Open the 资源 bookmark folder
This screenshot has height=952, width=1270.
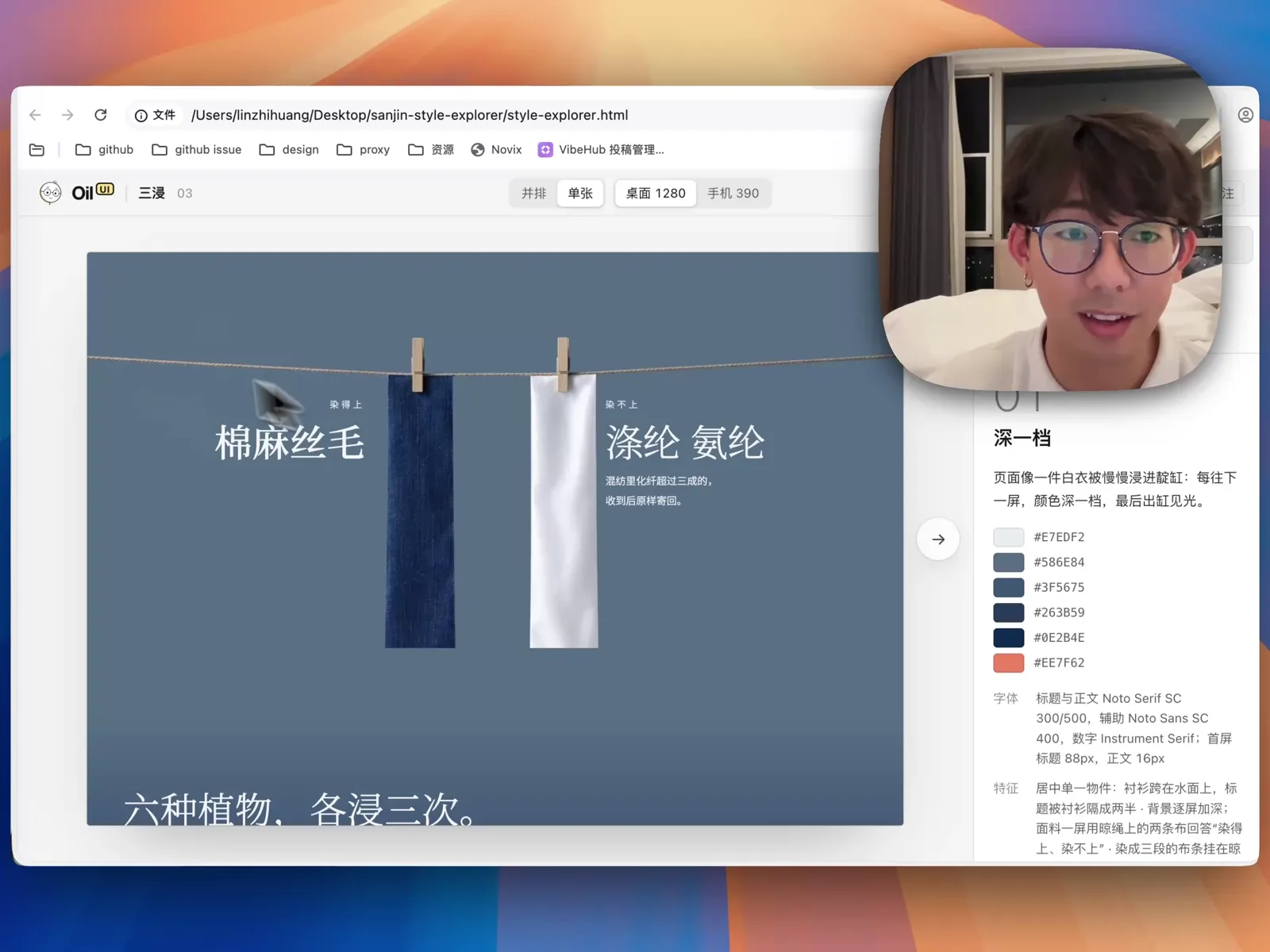(431, 150)
